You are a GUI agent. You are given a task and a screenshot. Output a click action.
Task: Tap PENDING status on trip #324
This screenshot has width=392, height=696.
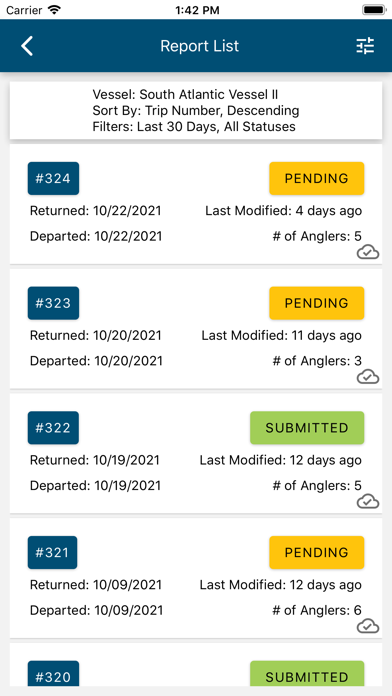[317, 178]
